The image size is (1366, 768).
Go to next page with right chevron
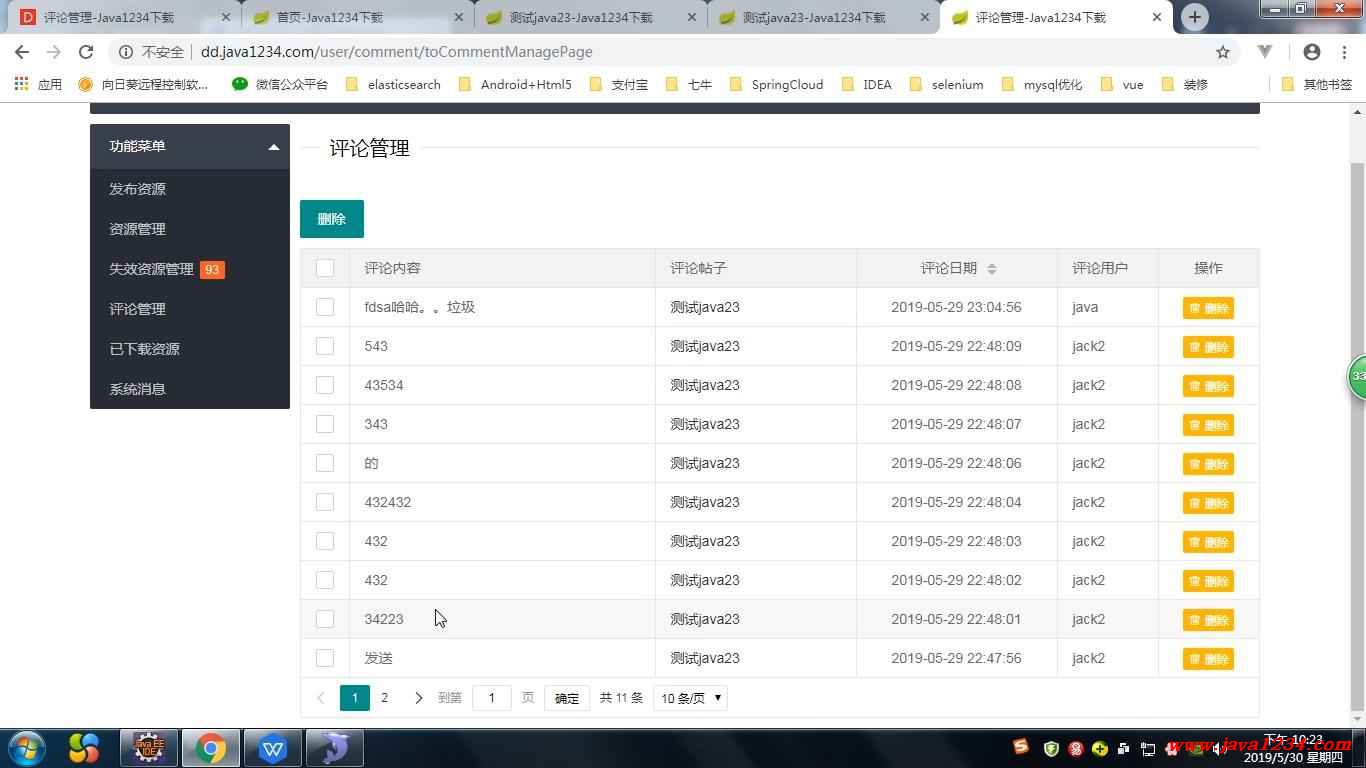pos(418,698)
